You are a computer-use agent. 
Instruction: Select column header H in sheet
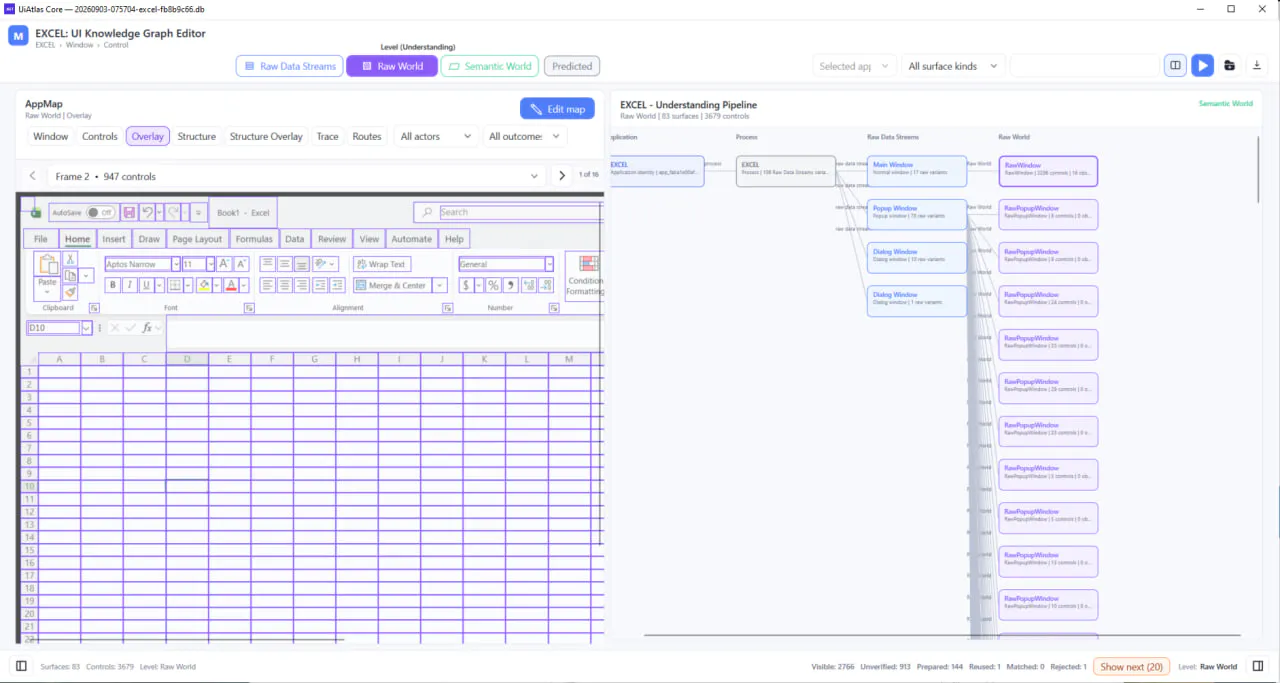click(x=357, y=359)
